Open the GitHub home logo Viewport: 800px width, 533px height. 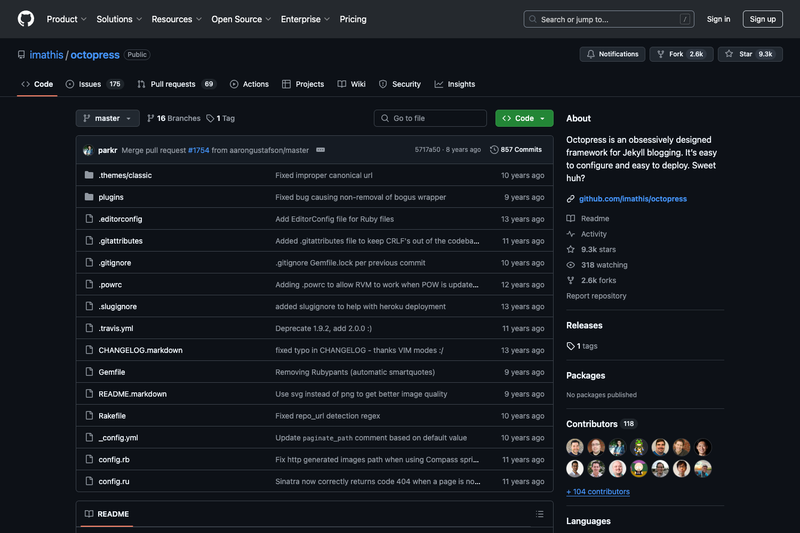click(26, 19)
